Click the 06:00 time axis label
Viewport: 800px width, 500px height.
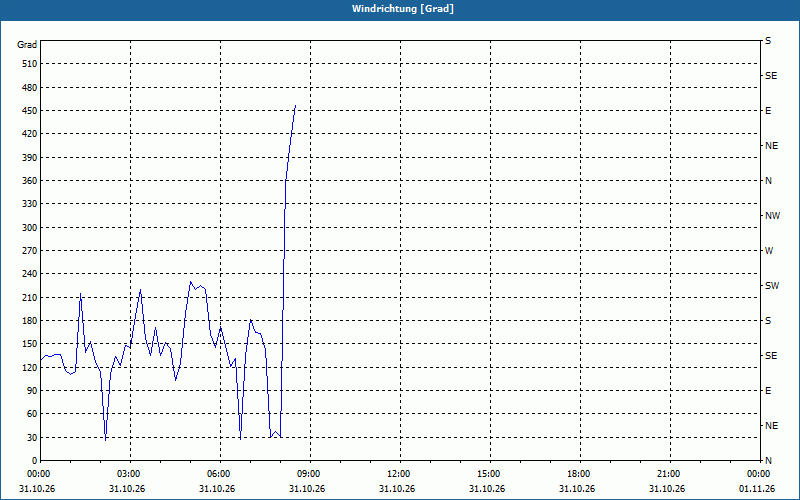(219, 474)
